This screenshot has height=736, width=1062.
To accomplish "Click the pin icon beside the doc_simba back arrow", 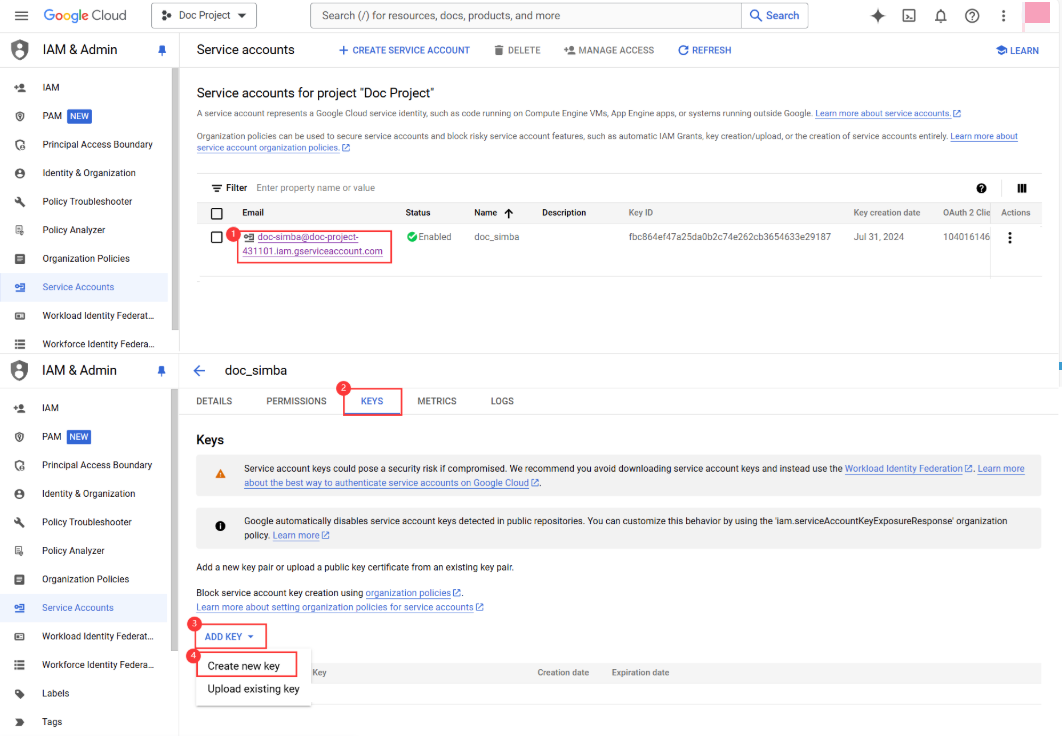I will (161, 371).
